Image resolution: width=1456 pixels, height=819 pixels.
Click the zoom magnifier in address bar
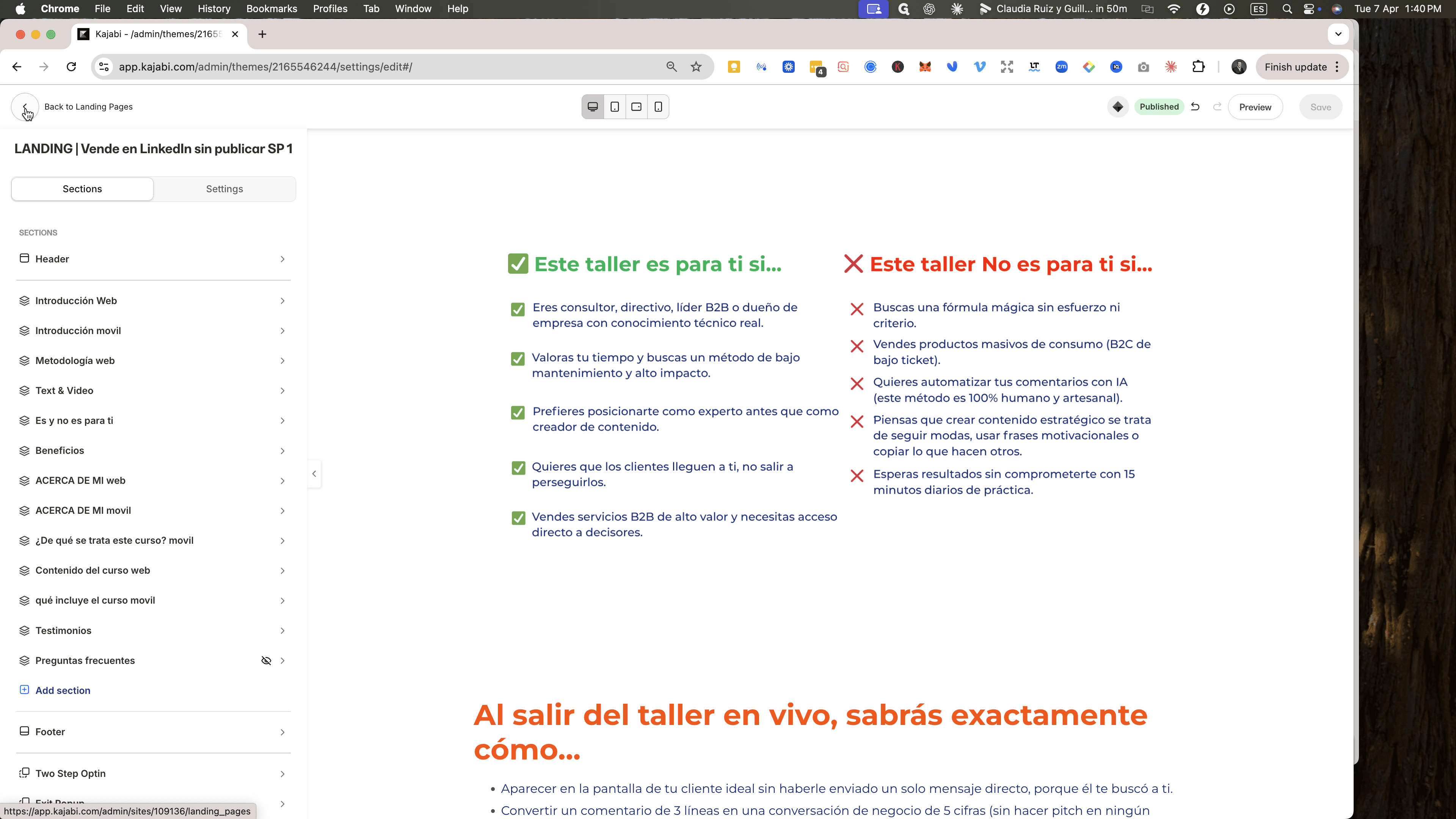[x=671, y=67]
